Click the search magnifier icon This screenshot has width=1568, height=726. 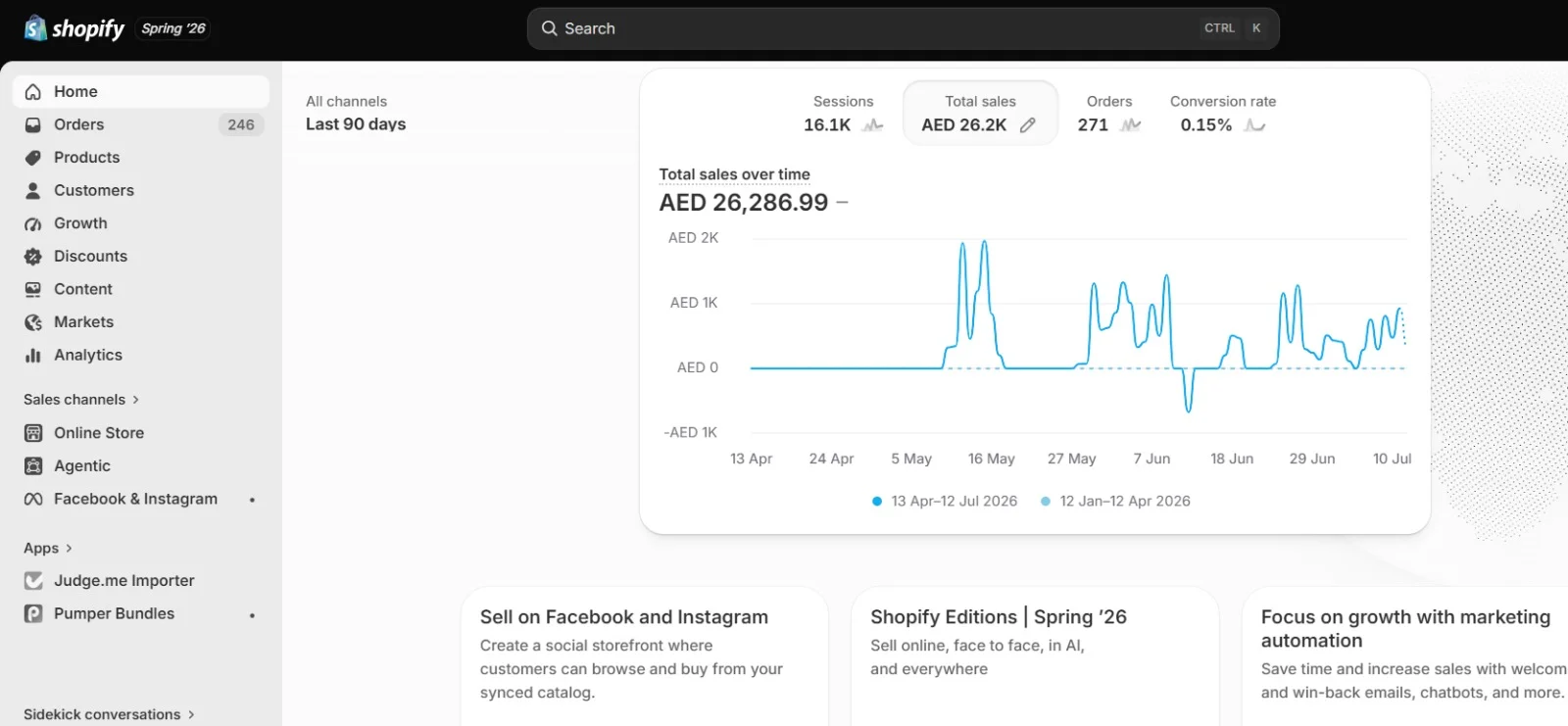549,28
